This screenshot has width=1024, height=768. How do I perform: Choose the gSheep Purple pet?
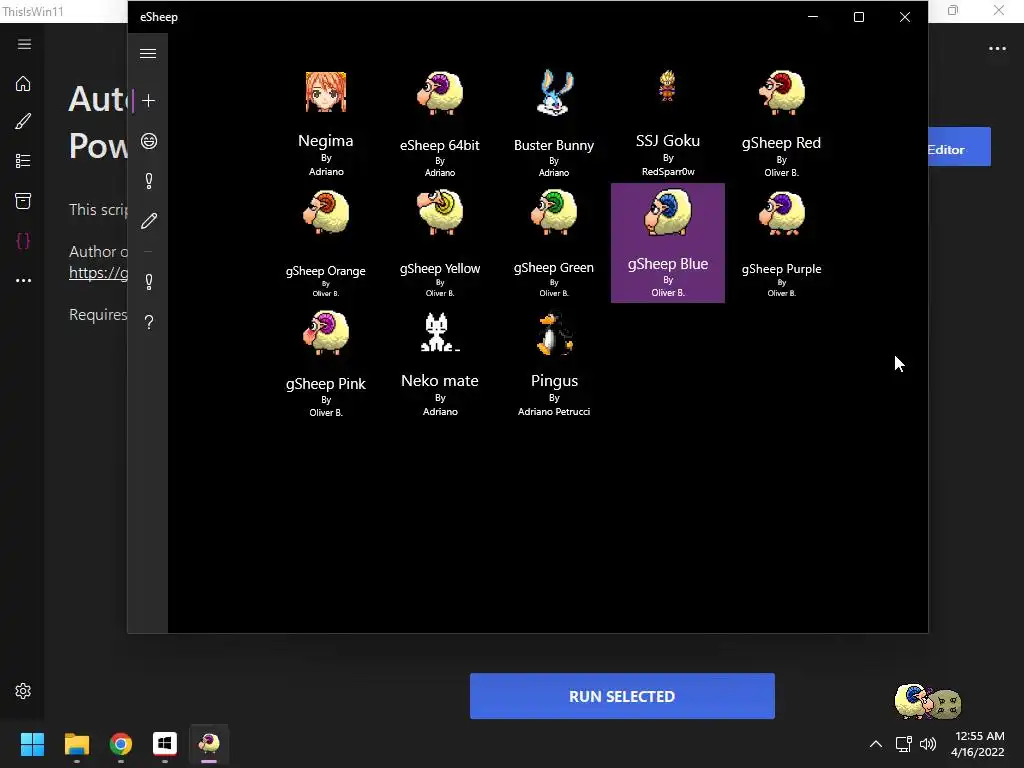782,243
